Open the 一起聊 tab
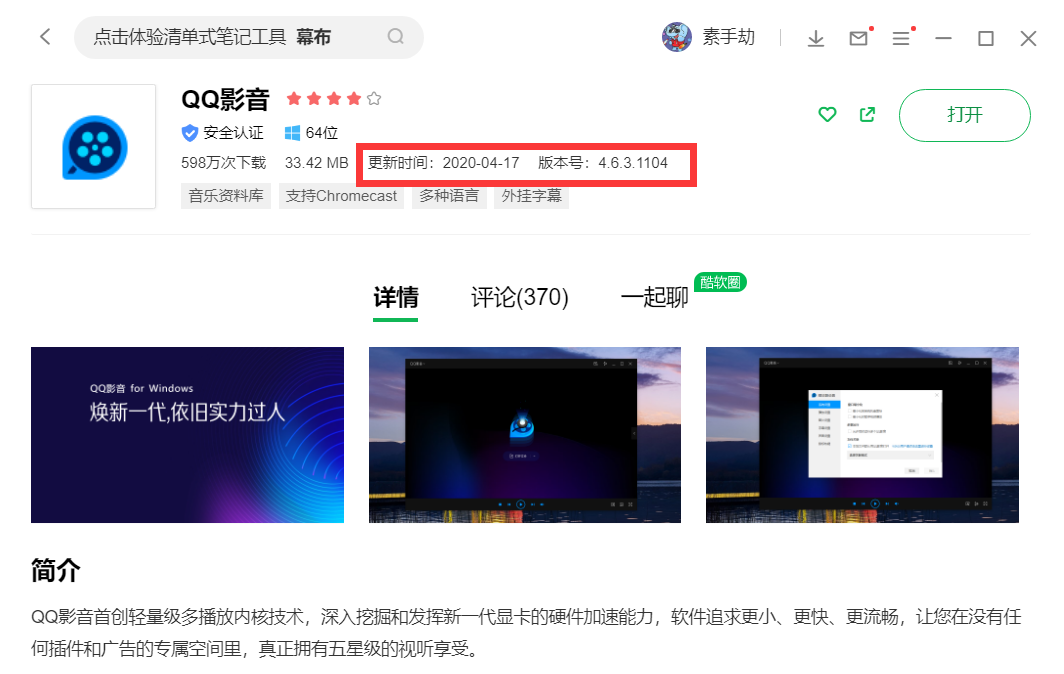Screen dimensions: 1064x674 (654, 297)
